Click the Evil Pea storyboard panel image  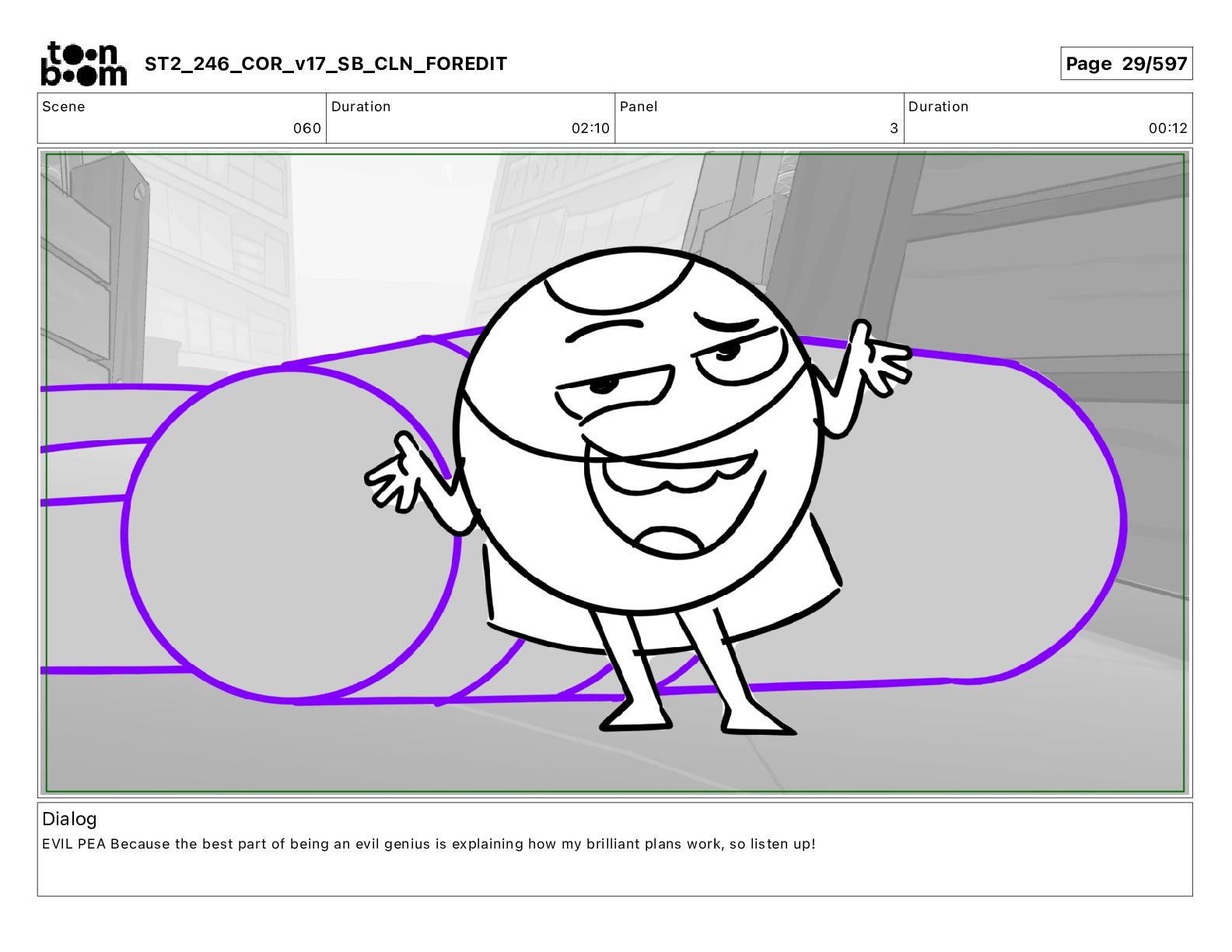point(615,473)
